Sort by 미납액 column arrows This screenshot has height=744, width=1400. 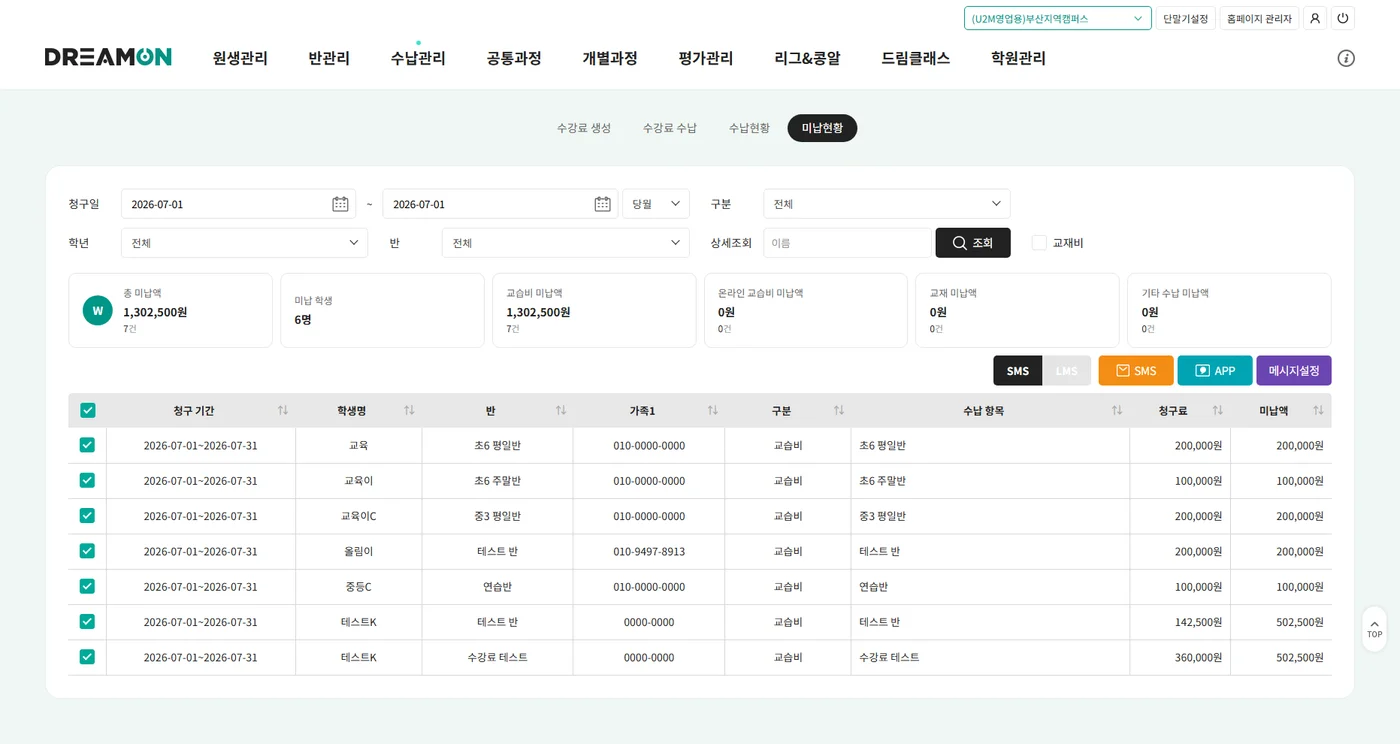click(x=1318, y=411)
